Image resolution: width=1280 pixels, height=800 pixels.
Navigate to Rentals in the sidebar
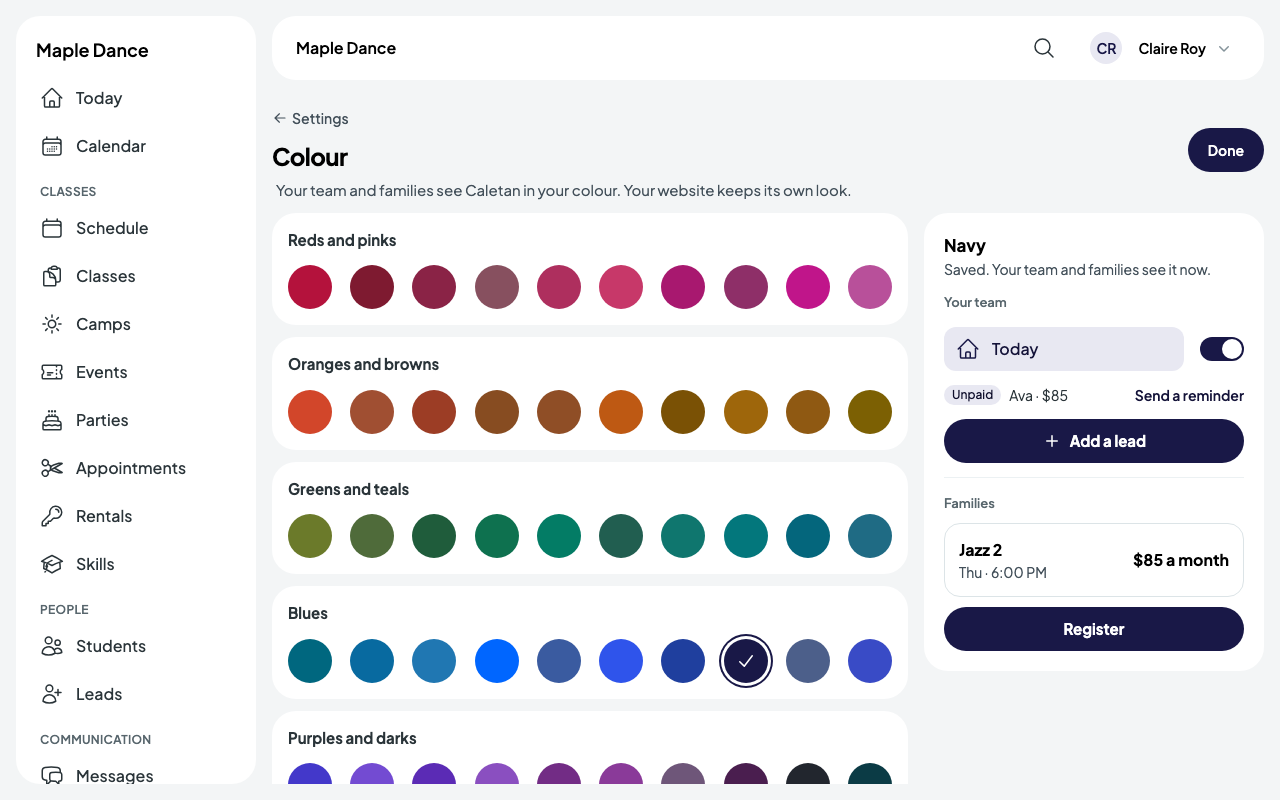point(136,516)
